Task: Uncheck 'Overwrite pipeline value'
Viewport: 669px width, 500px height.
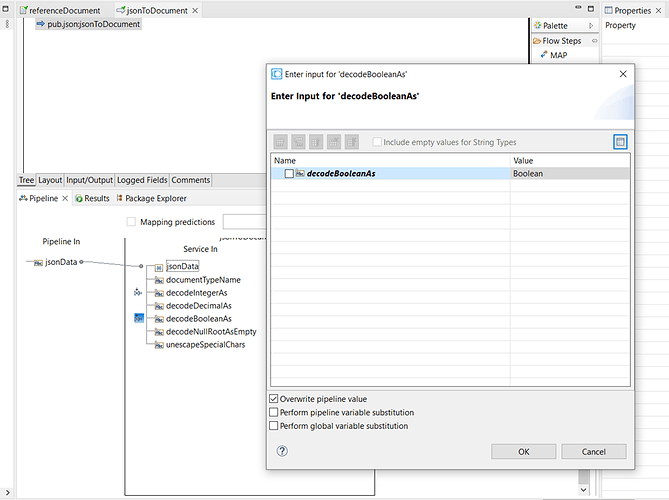Action: [x=274, y=399]
